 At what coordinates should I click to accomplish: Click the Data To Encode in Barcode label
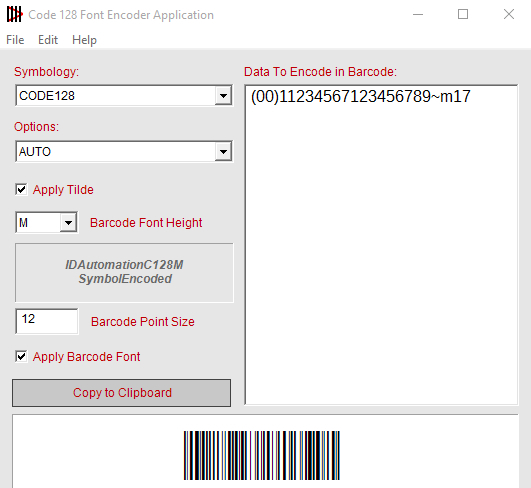(x=320, y=72)
